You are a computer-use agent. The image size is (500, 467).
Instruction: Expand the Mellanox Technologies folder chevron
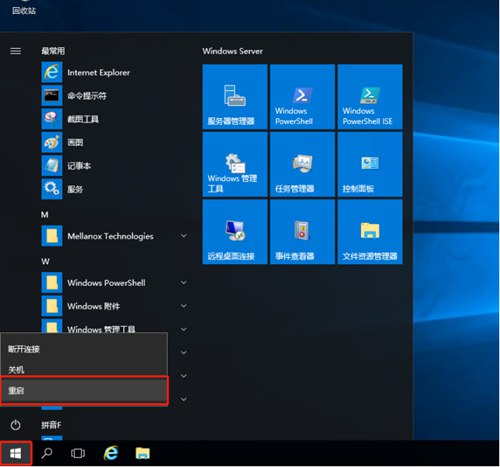pyautogui.click(x=184, y=236)
